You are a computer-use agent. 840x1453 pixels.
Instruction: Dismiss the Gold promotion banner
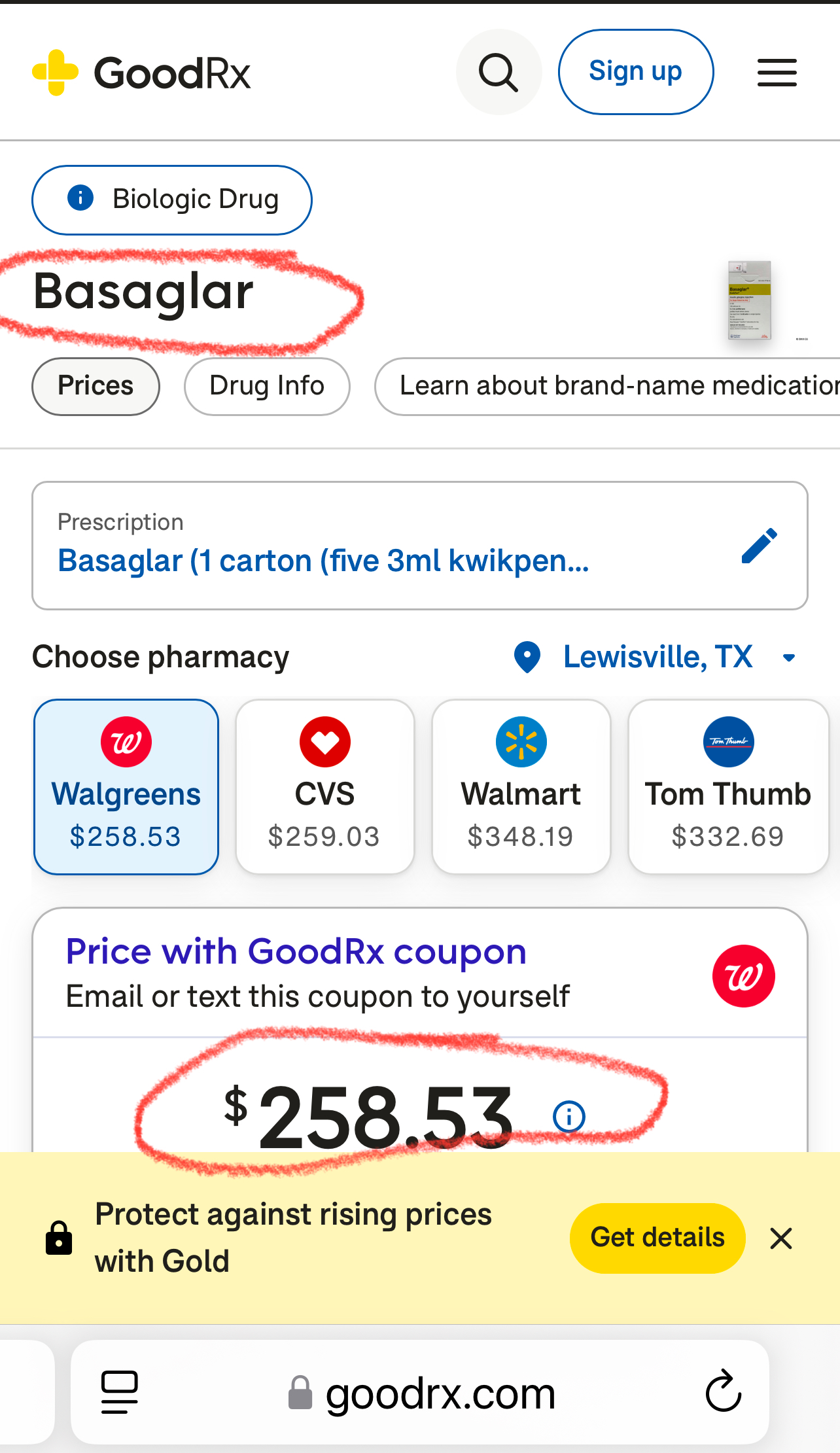(x=781, y=1238)
